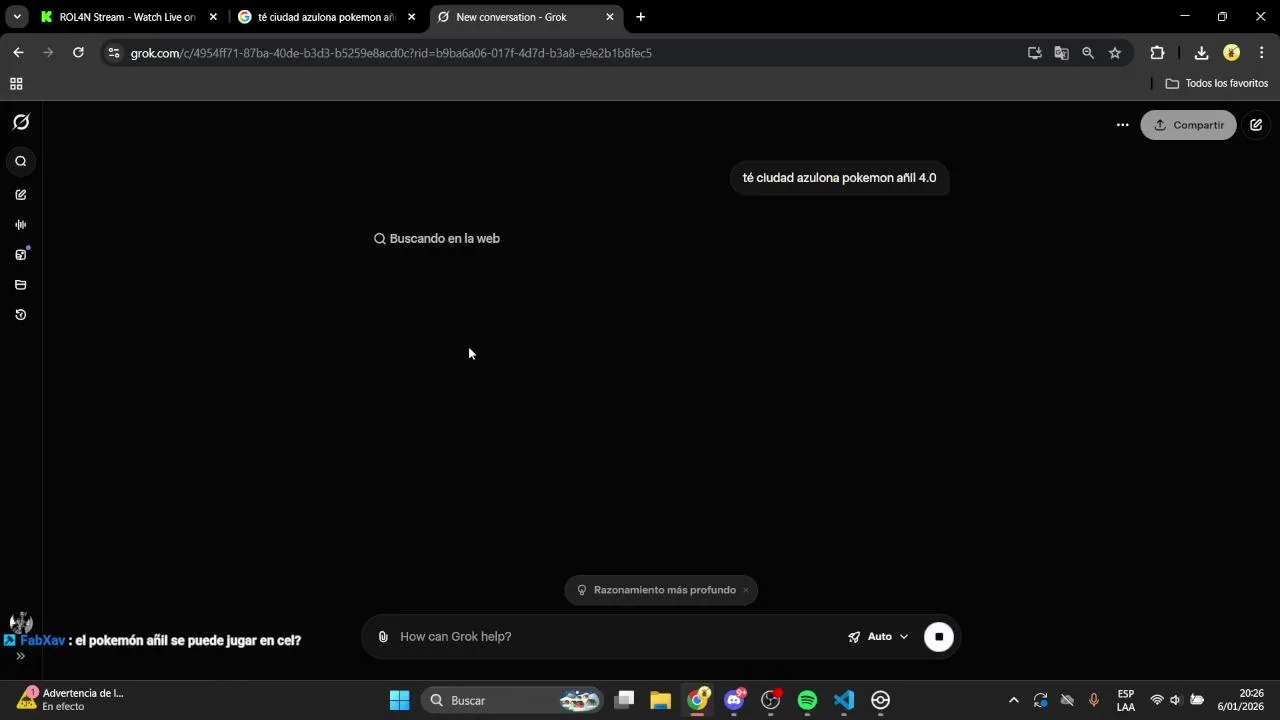Install app icon in address bar
Screen dimensions: 1280x720
[x=1035, y=53]
